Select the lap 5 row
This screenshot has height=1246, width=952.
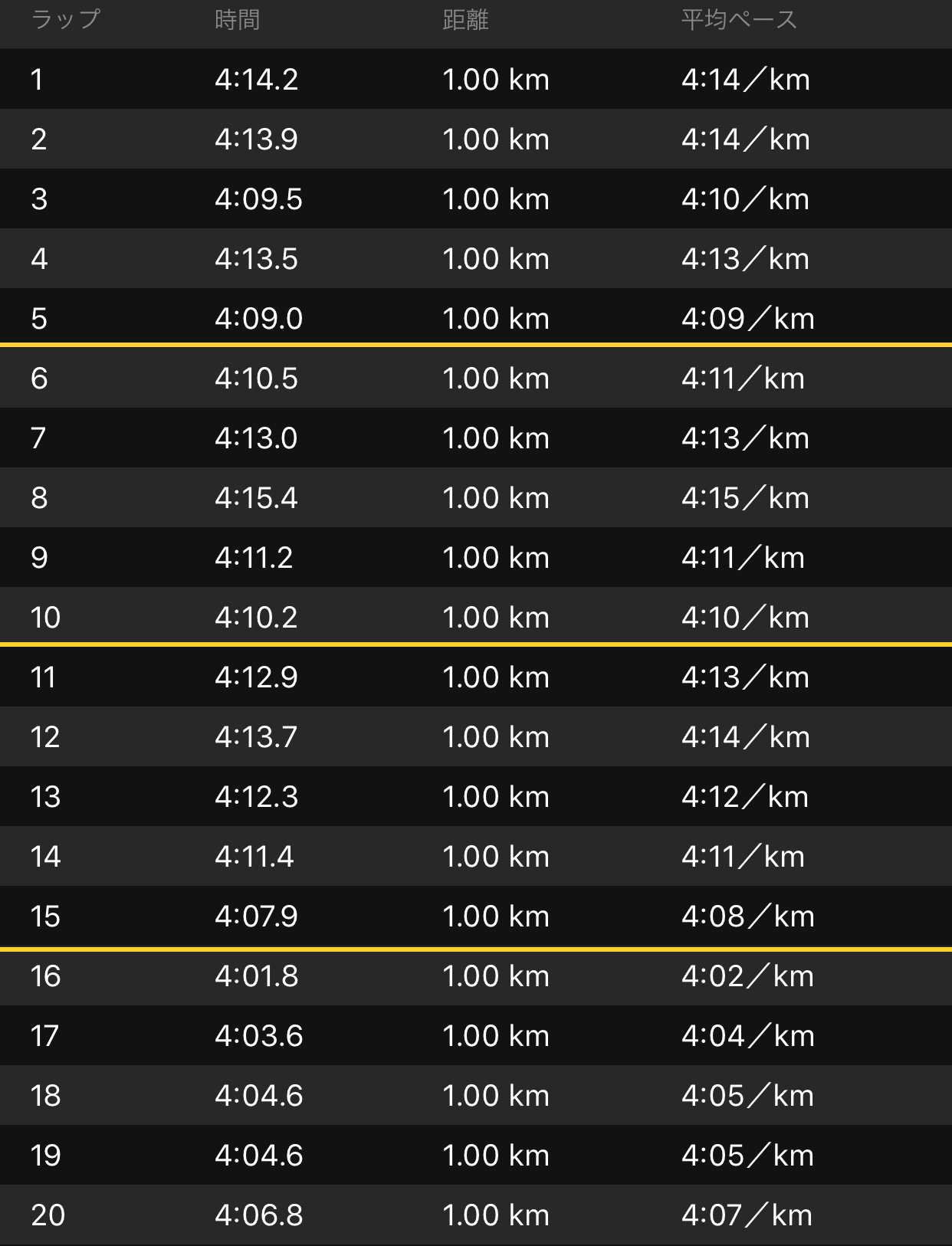point(476,318)
